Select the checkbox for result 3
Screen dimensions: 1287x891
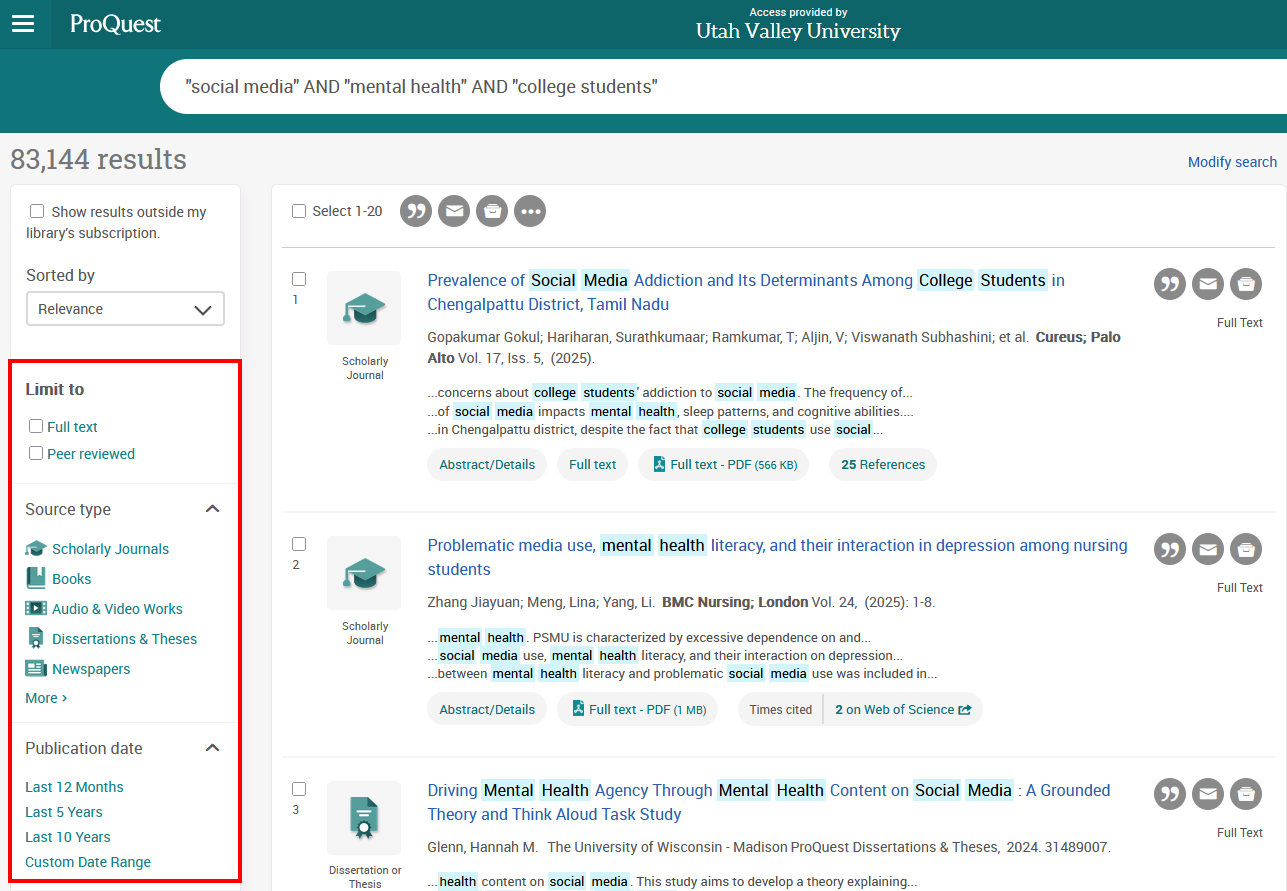[x=299, y=789]
